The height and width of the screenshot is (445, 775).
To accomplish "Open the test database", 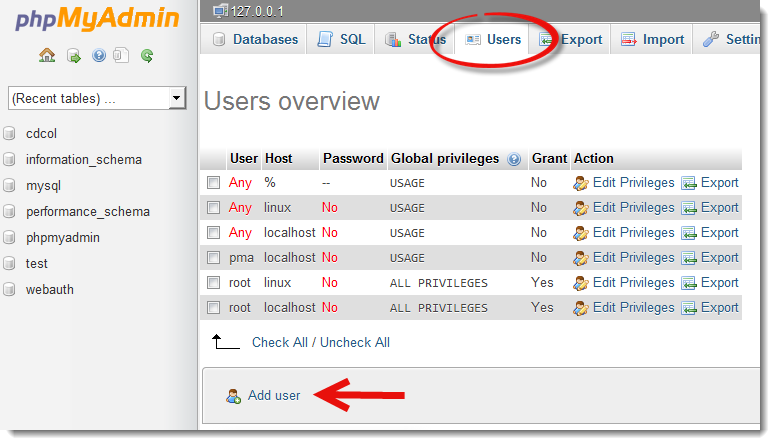I will (37, 264).
